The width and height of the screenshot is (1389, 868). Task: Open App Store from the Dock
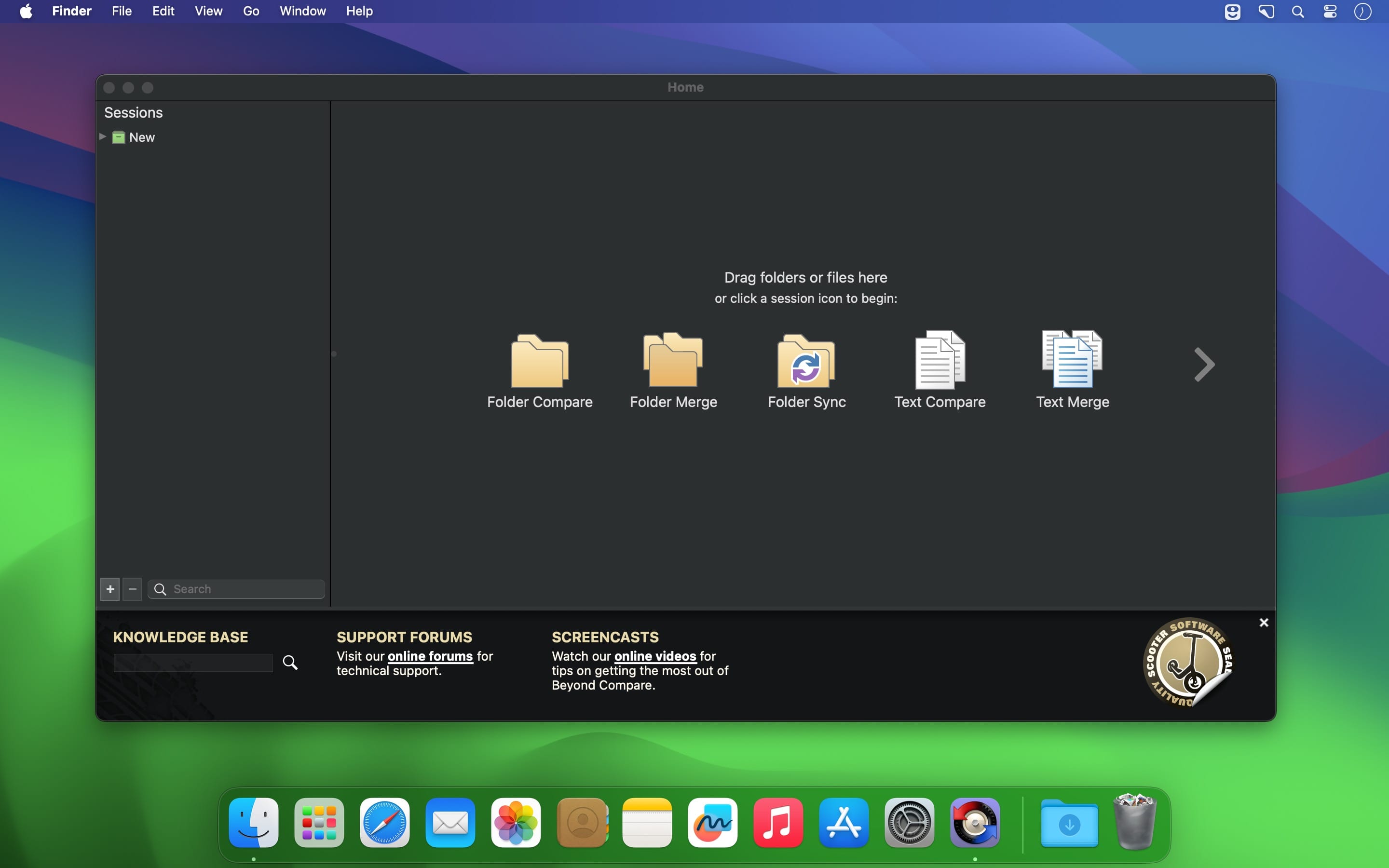coord(844,822)
